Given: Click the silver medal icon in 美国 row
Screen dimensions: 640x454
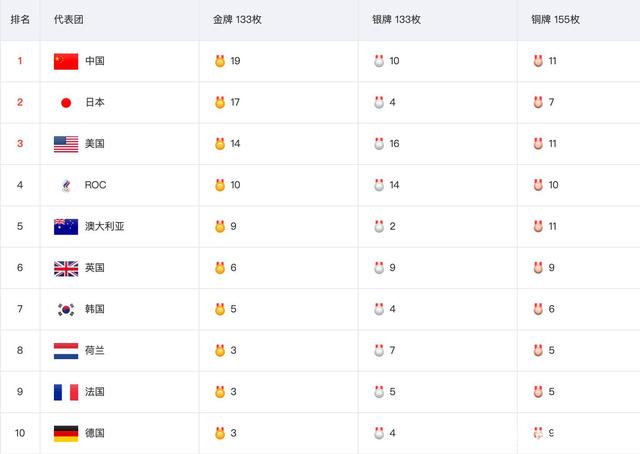Looking at the screenshot, I should tap(379, 143).
